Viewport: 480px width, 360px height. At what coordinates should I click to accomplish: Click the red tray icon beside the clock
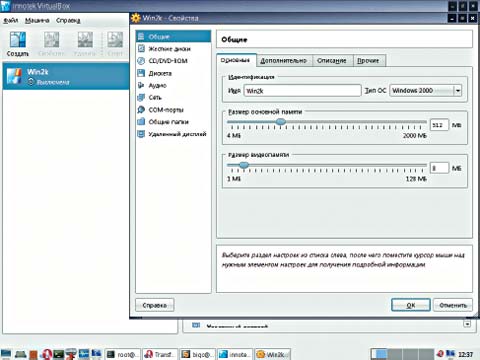pyautogui.click(x=440, y=353)
